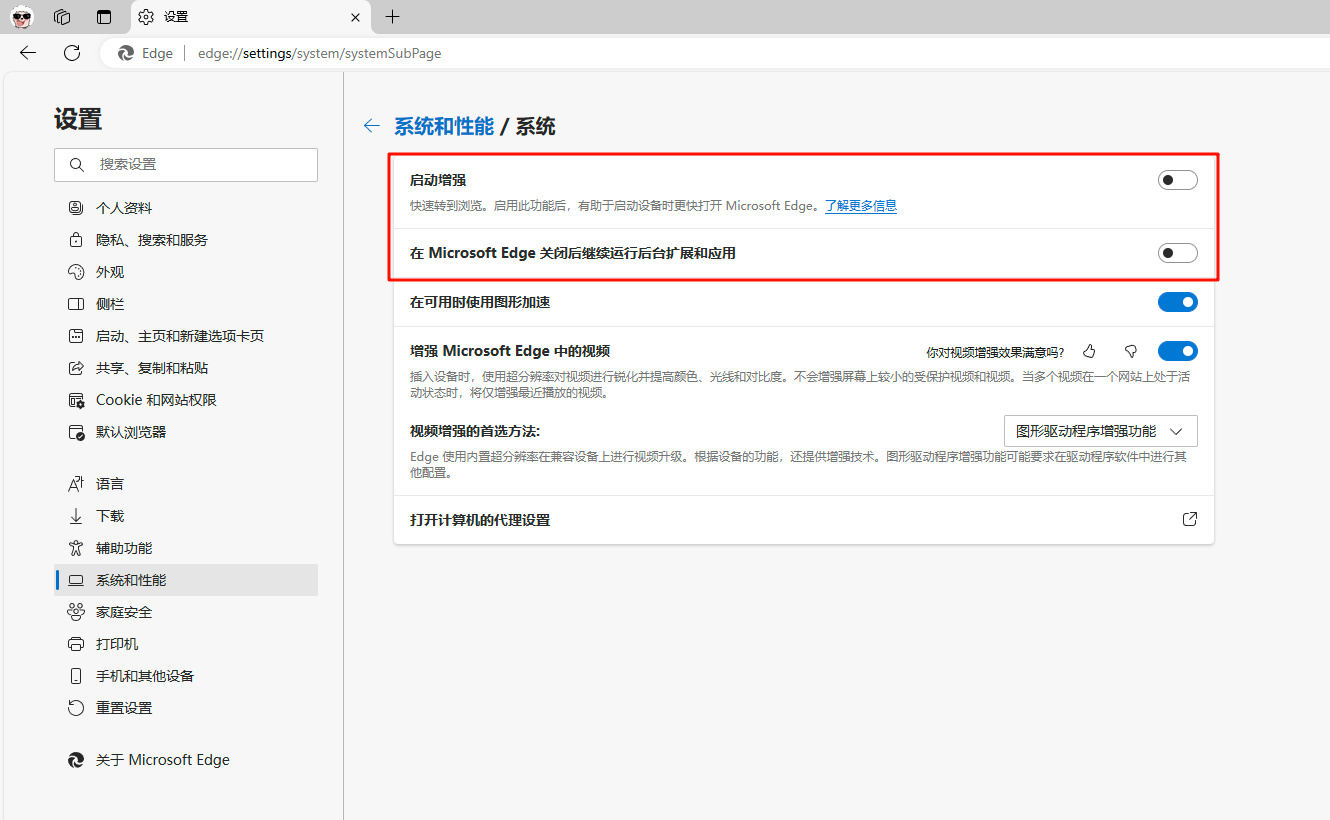Click the back arrow beside 系统和性能 heading
The image size is (1330, 820).
pyautogui.click(x=372, y=126)
